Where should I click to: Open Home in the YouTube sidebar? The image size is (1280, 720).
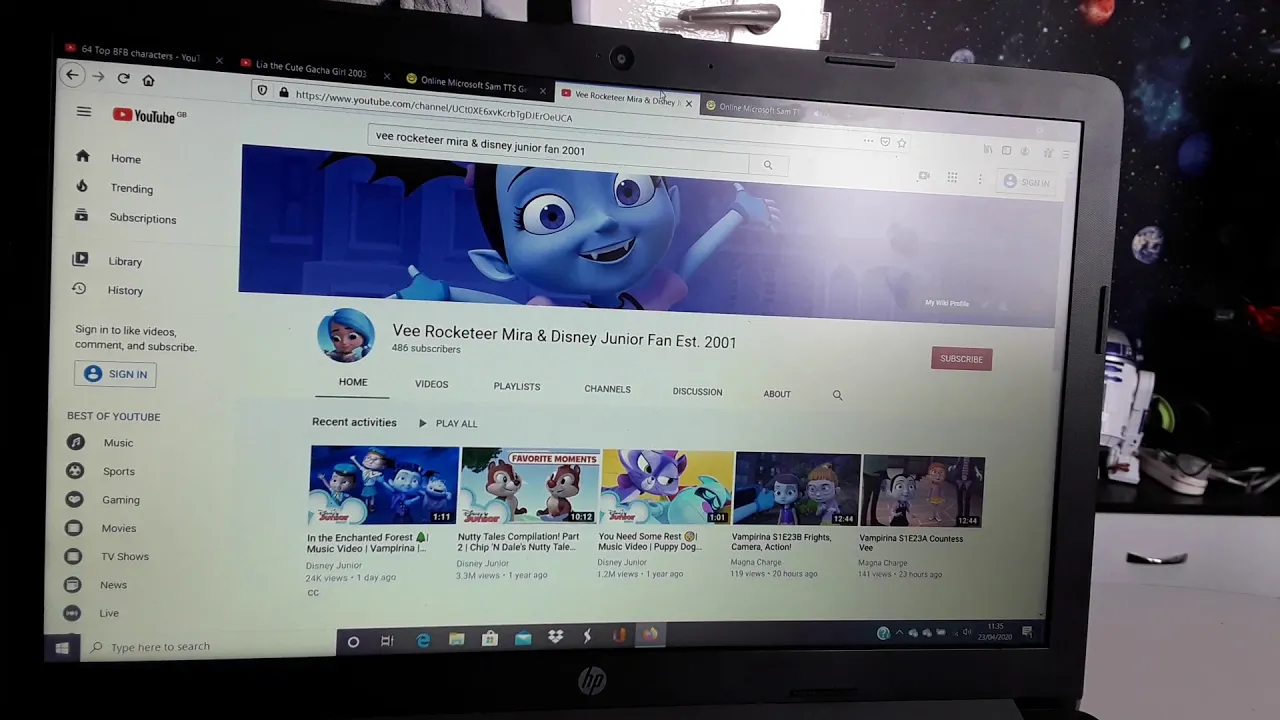coord(110,158)
